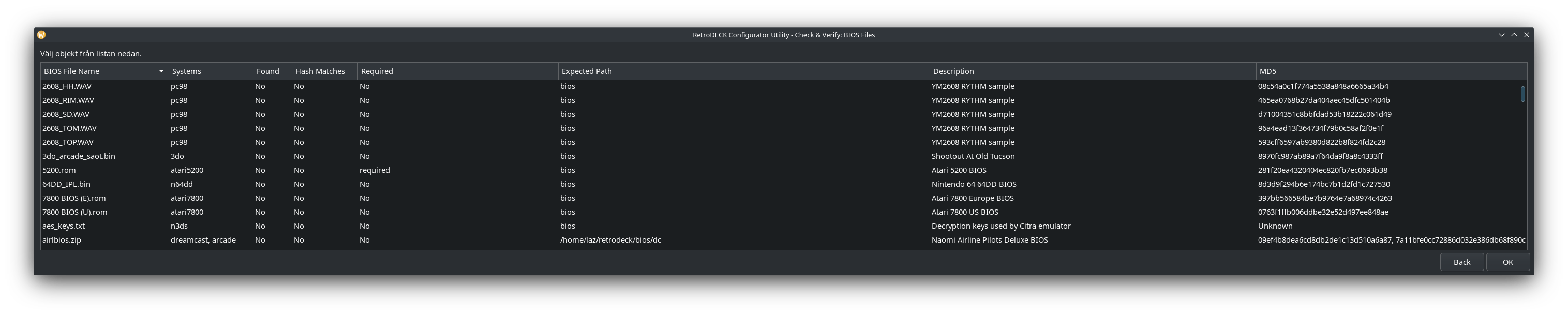Viewport: 1568px width, 315px height.
Task: Sort by Description column header
Action: [x=1092, y=71]
